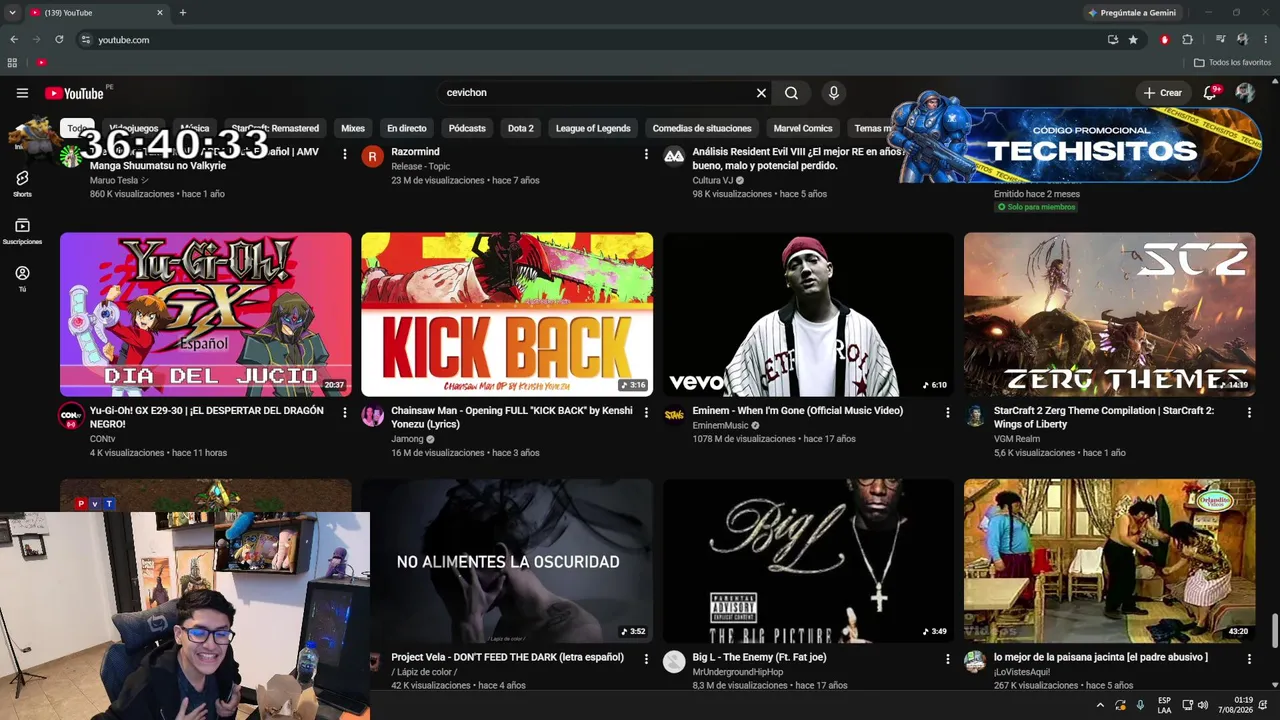The width and height of the screenshot is (1280, 720).
Task: Select the Pódcasts filter chip
Action: pyautogui.click(x=467, y=128)
